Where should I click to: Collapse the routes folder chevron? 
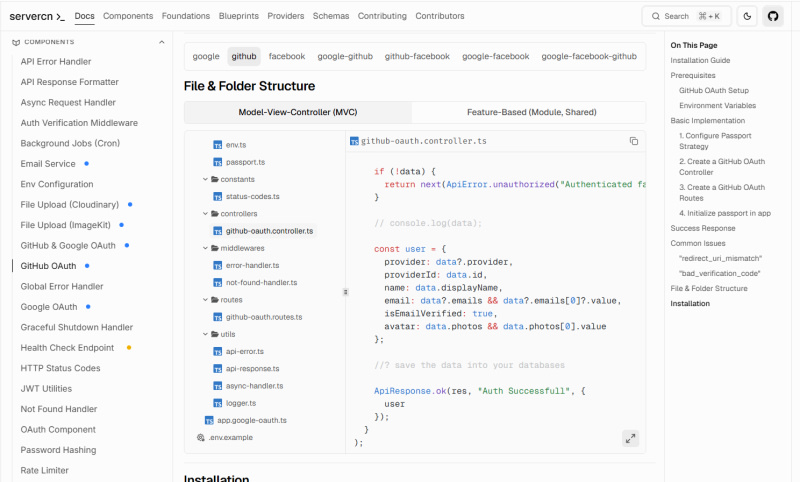pos(205,300)
